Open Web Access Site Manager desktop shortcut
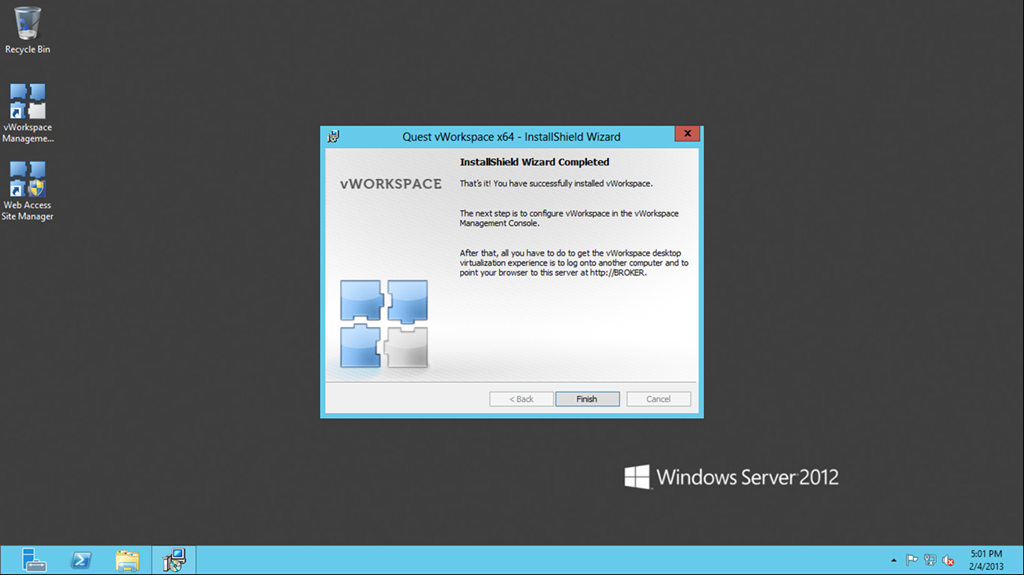 27,191
